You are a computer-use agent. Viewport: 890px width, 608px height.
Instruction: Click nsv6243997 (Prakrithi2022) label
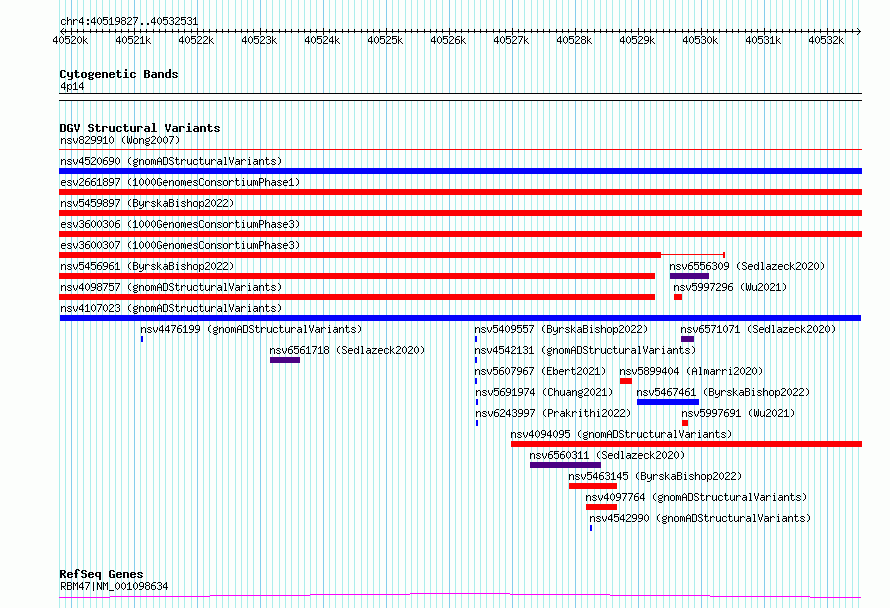point(553,413)
